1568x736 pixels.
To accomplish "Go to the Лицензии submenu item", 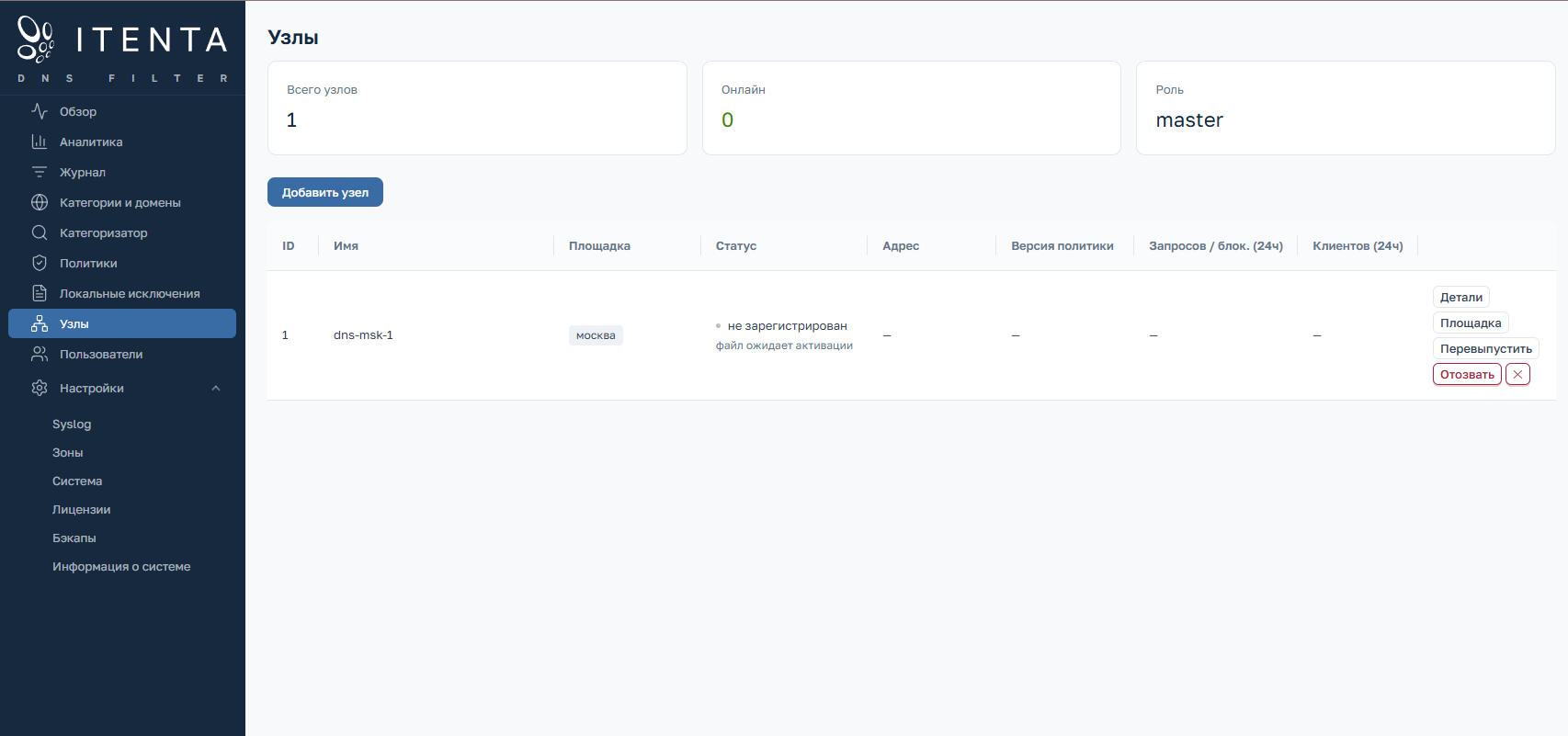I will (81, 509).
